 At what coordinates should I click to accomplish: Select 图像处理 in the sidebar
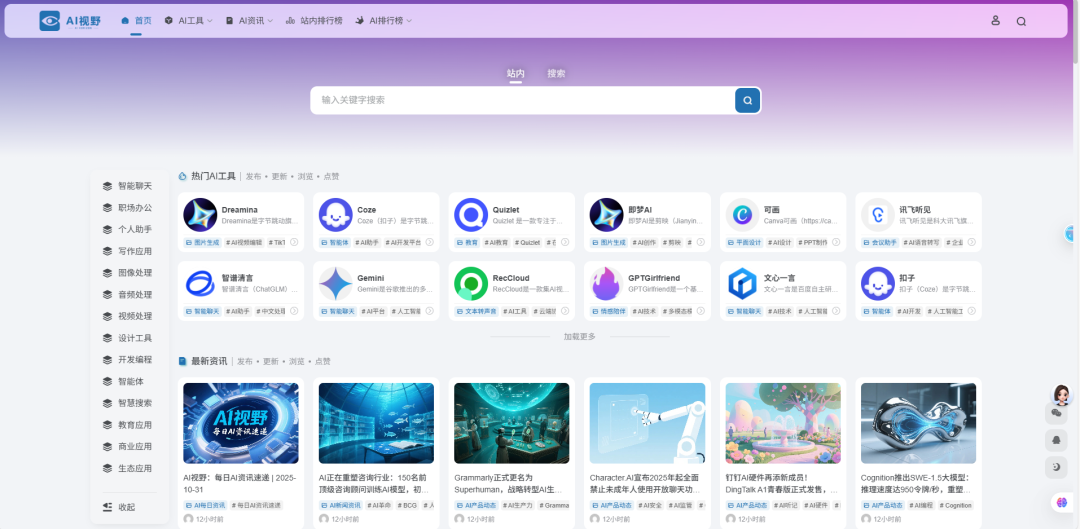[x=127, y=273]
